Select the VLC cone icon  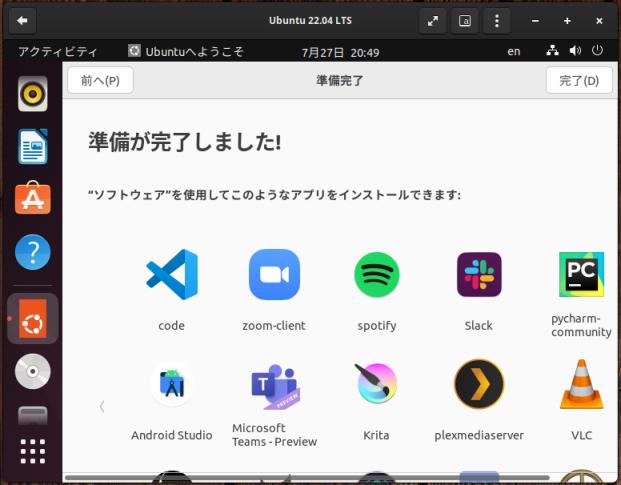581,384
